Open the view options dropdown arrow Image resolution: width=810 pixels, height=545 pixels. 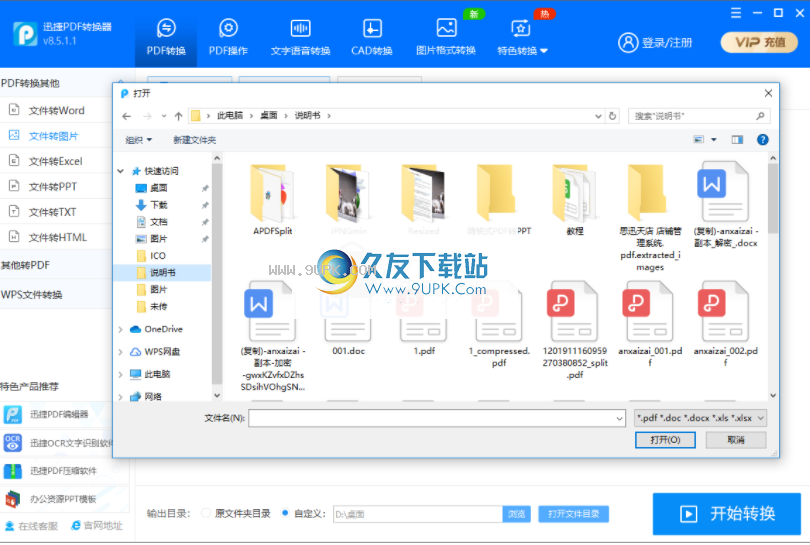[x=714, y=139]
